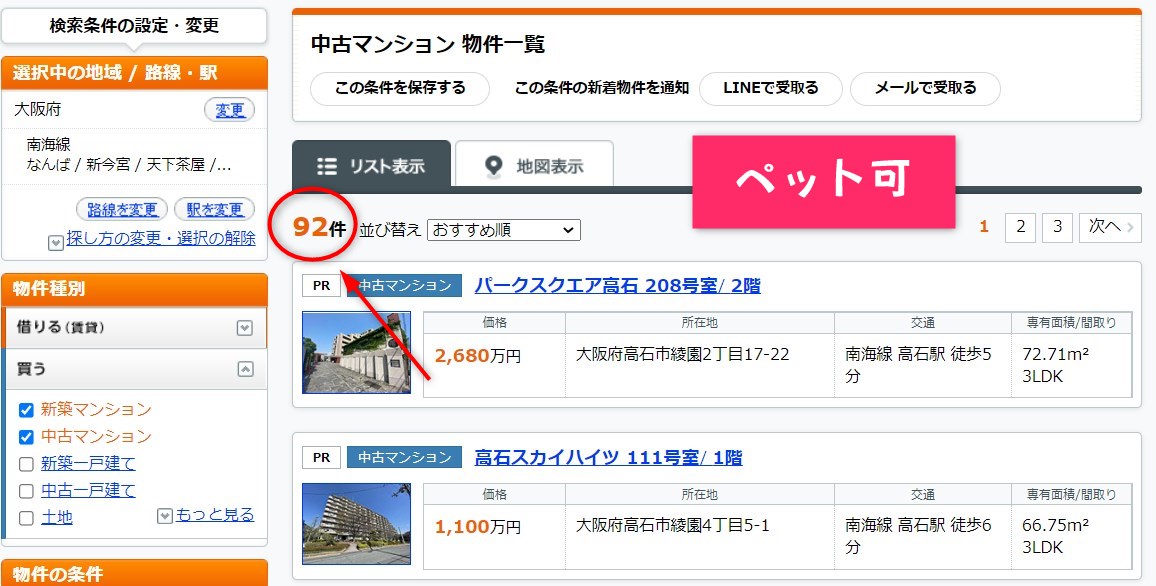
Task: Uncheck the 新築マンション checkbox
Action: [x=27, y=410]
